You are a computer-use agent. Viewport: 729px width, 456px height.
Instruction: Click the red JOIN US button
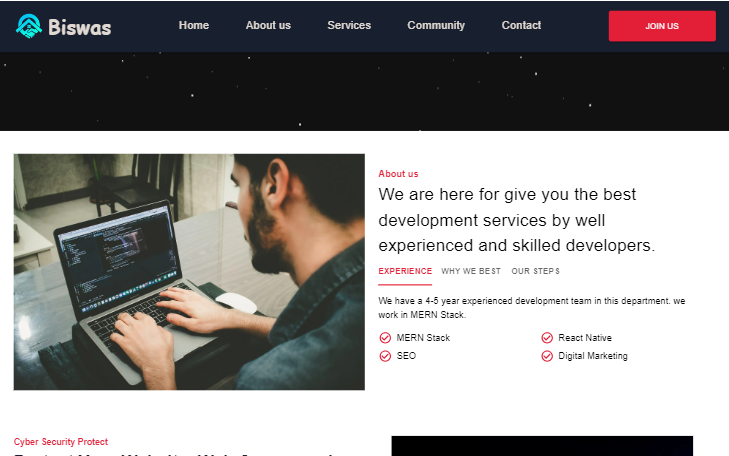662,26
